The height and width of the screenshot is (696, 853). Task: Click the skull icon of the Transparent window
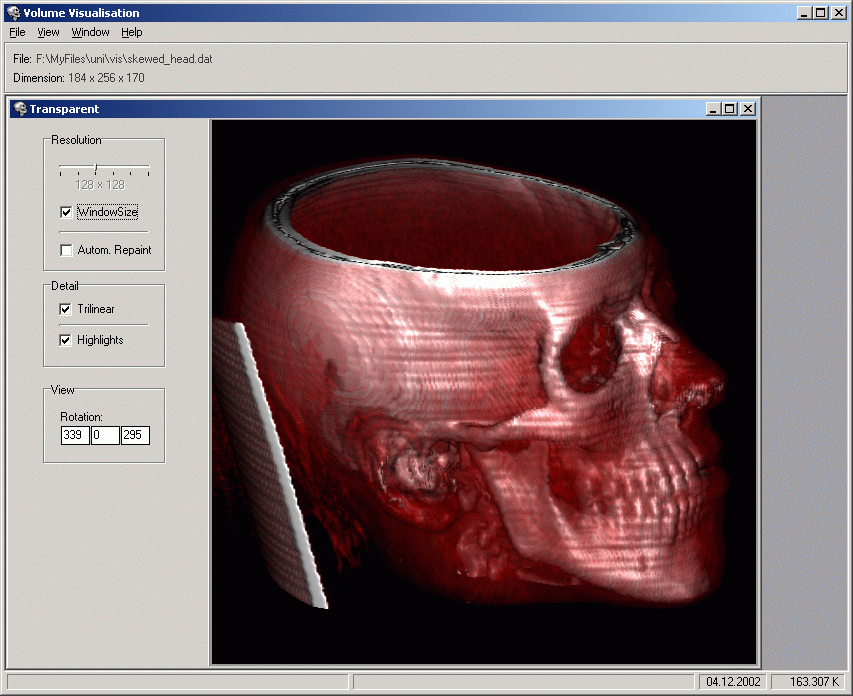19,109
